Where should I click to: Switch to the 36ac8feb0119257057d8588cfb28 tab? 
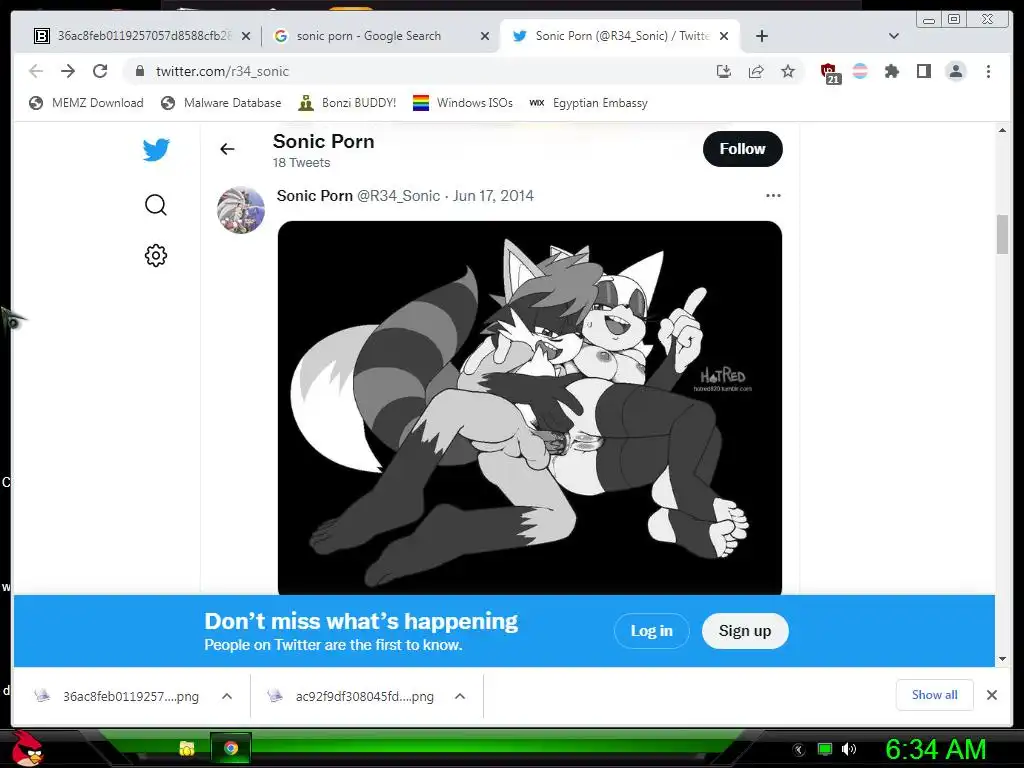click(134, 36)
